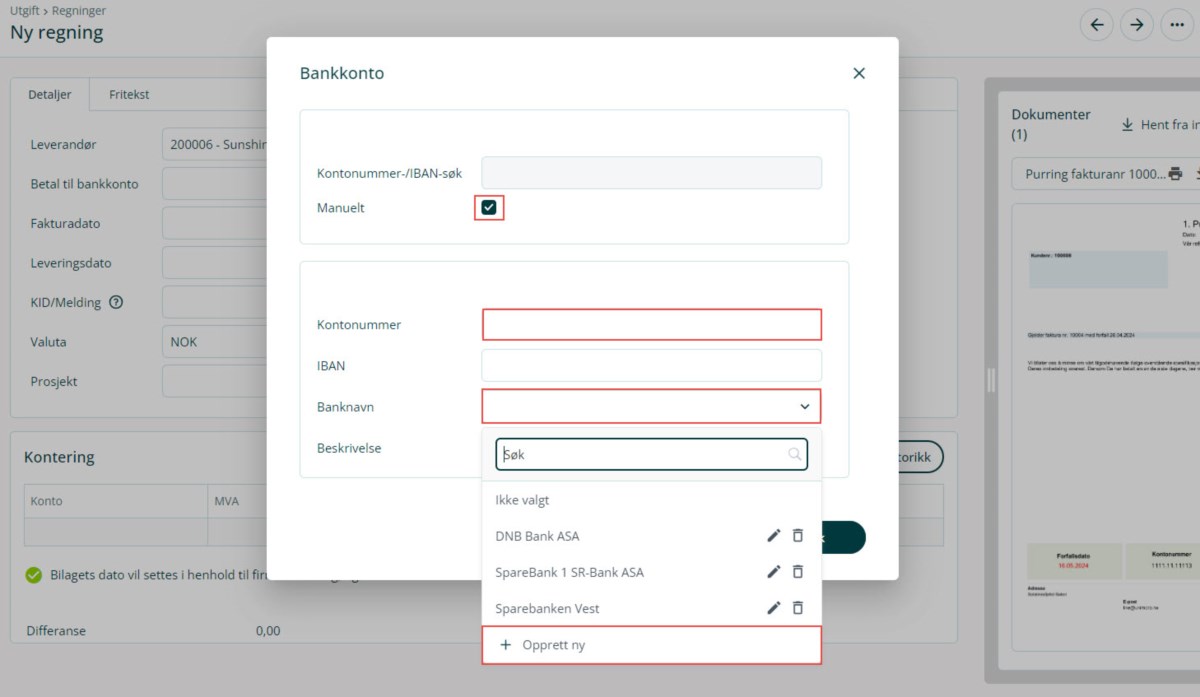
Task: Print the Purring document
Action: coord(1175,174)
